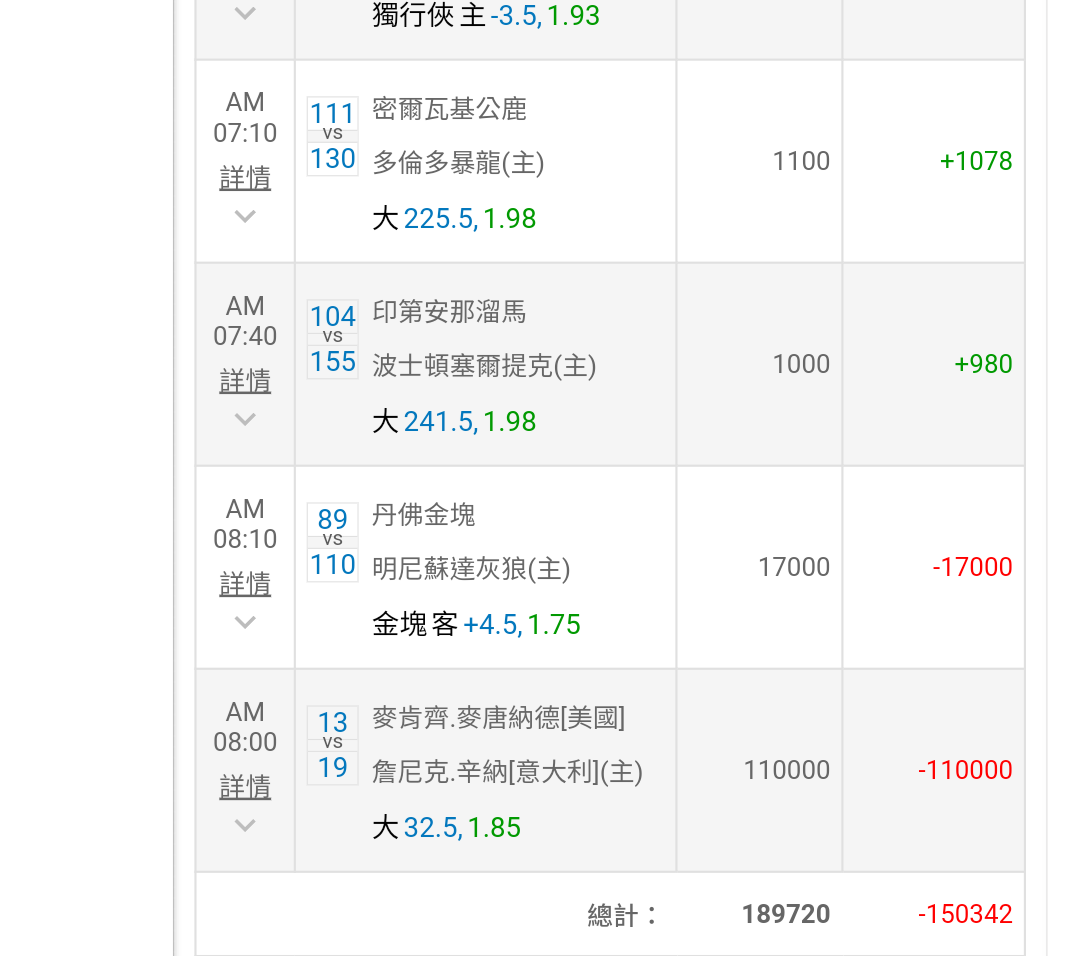Click the time AM 07:40

[245, 320]
